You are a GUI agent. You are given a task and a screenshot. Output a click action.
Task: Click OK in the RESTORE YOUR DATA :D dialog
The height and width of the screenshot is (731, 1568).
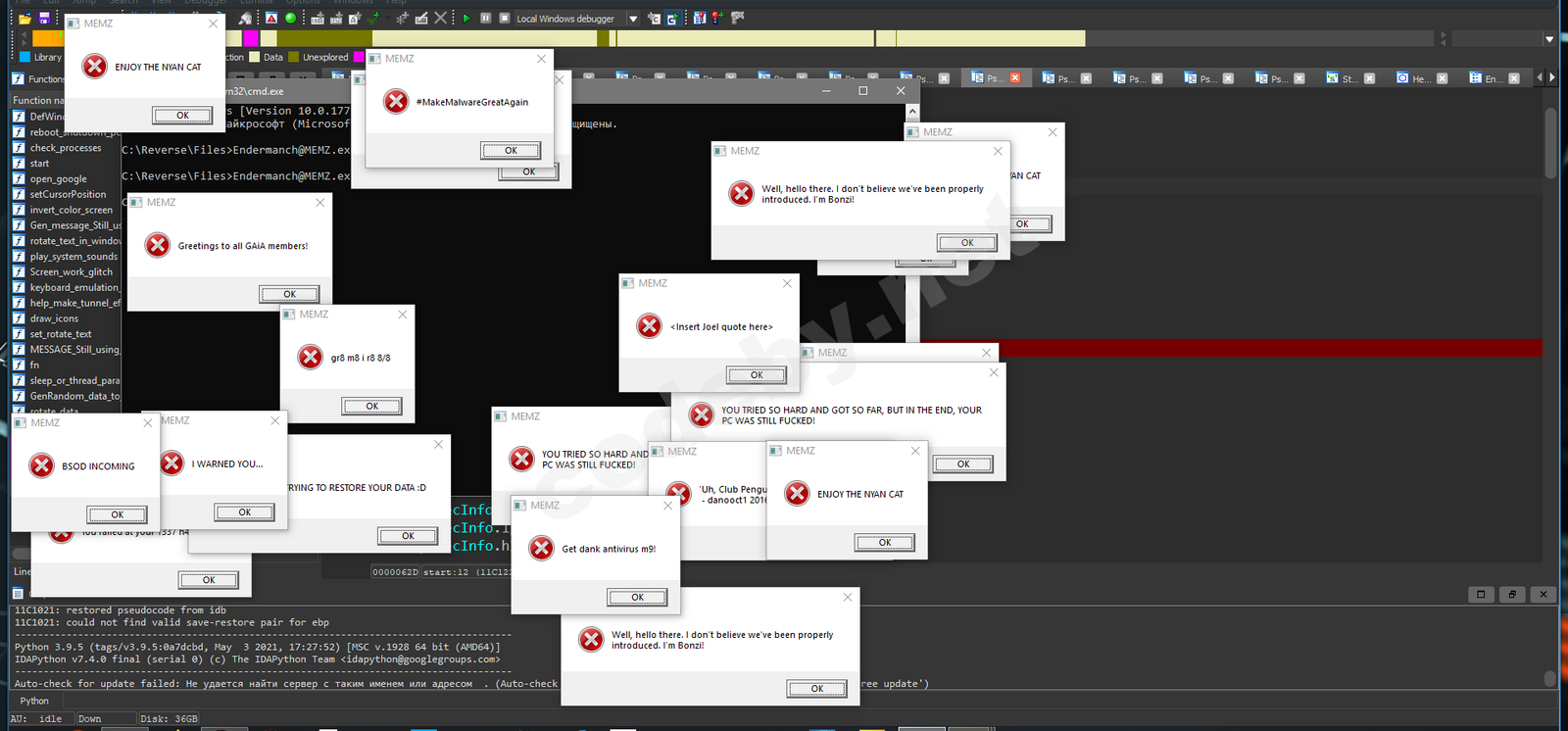[x=408, y=536]
